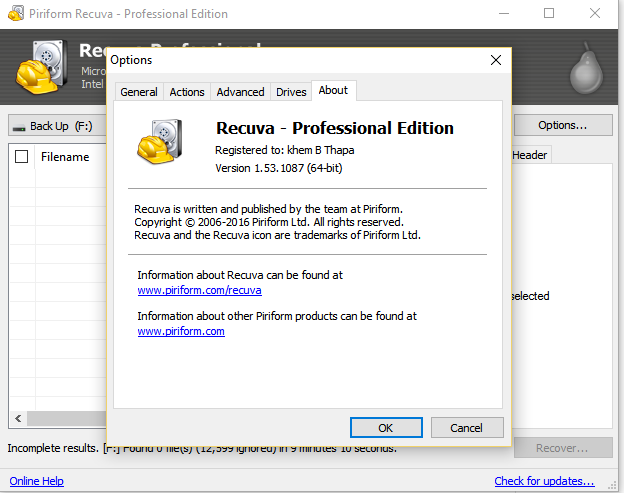The width and height of the screenshot is (624, 493).
Task: Select the About tab
Action: pyautogui.click(x=333, y=90)
